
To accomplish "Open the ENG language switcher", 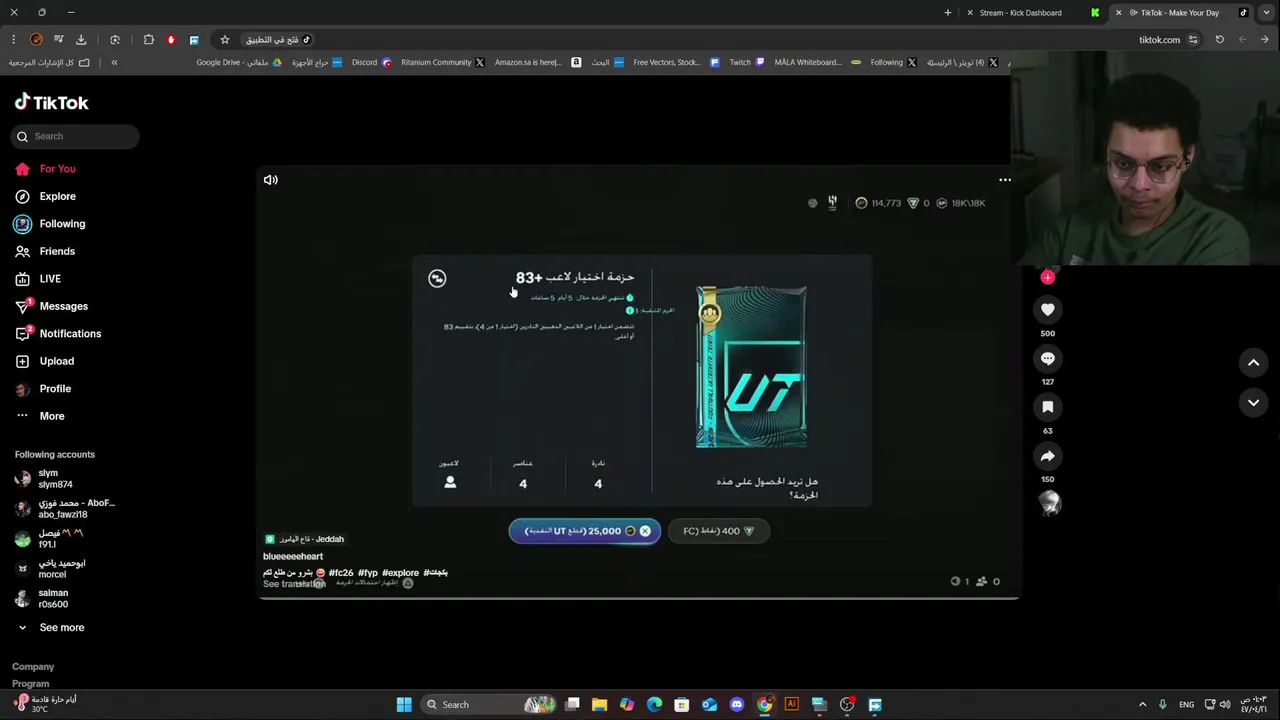I will (1187, 705).
